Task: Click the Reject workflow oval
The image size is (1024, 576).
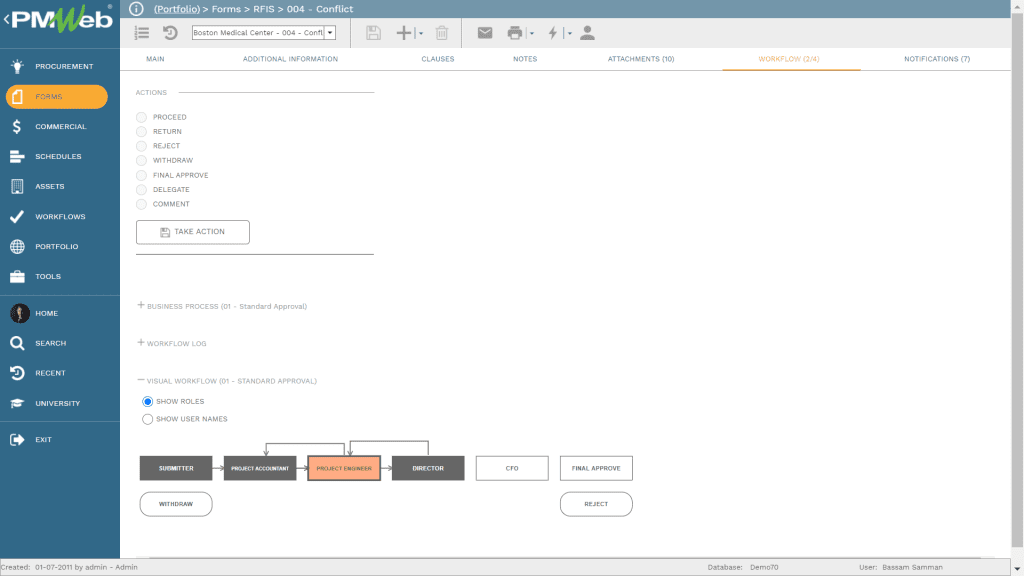Action: click(x=596, y=504)
